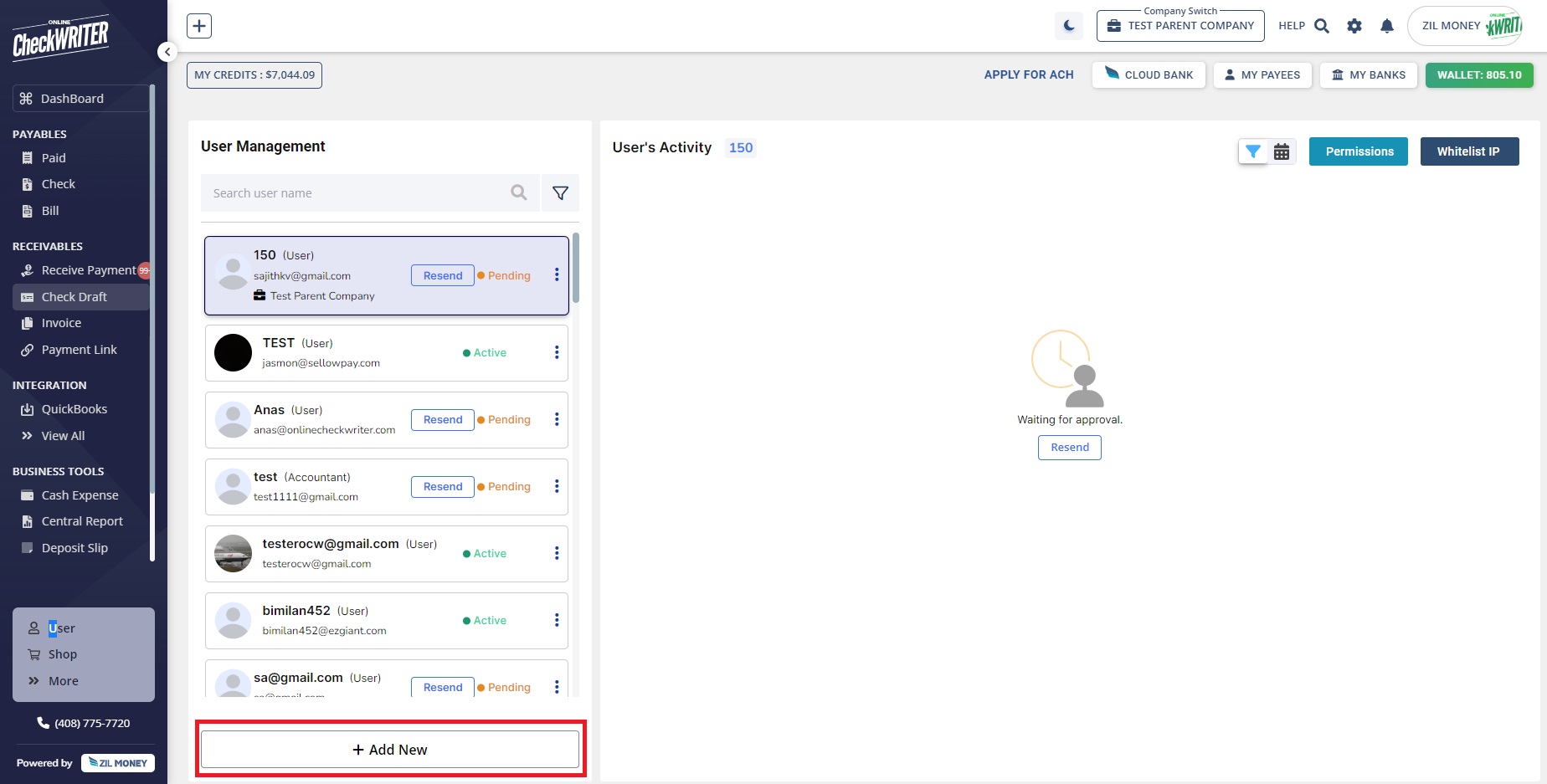Open Check Draft in sidebar
The height and width of the screenshot is (784, 1547).
coord(74,297)
